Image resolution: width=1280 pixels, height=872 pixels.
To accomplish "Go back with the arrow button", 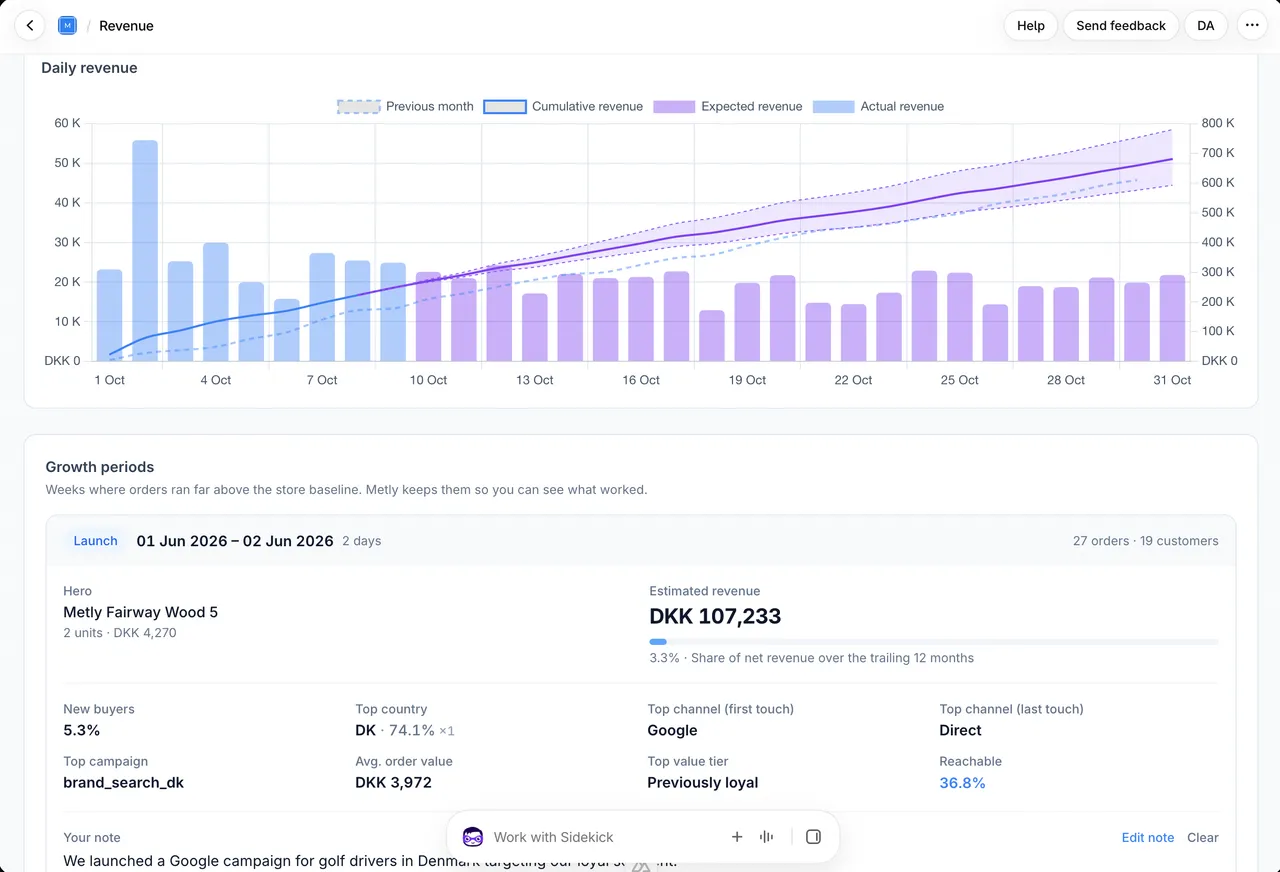I will (x=30, y=26).
